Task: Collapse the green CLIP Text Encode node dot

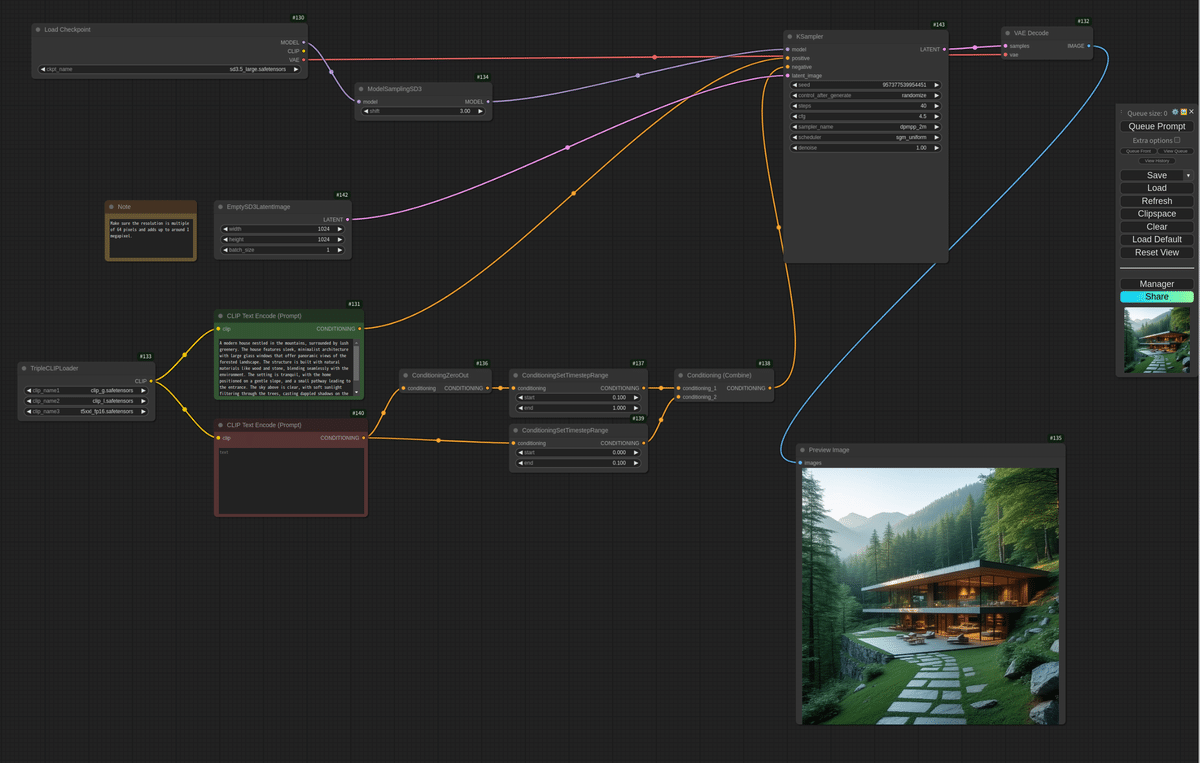Action: pos(221,315)
